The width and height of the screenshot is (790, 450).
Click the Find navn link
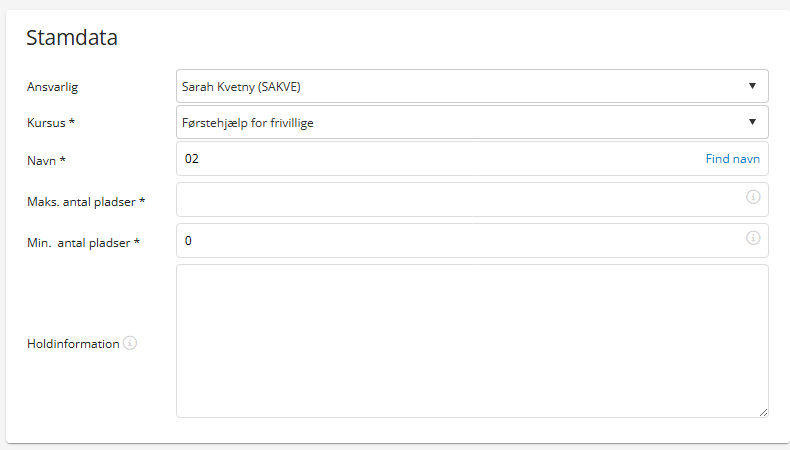click(732, 159)
